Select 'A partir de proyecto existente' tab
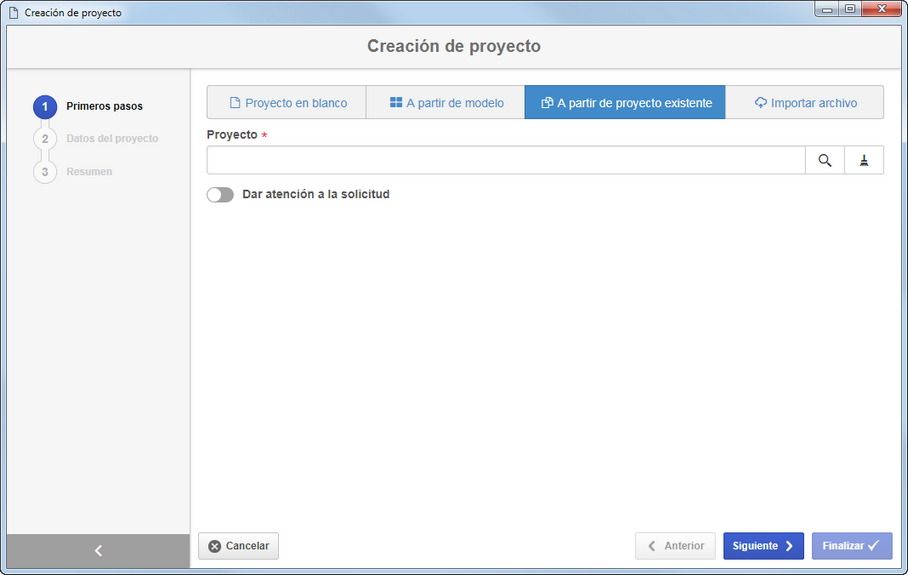This screenshot has width=908, height=575. (x=625, y=102)
